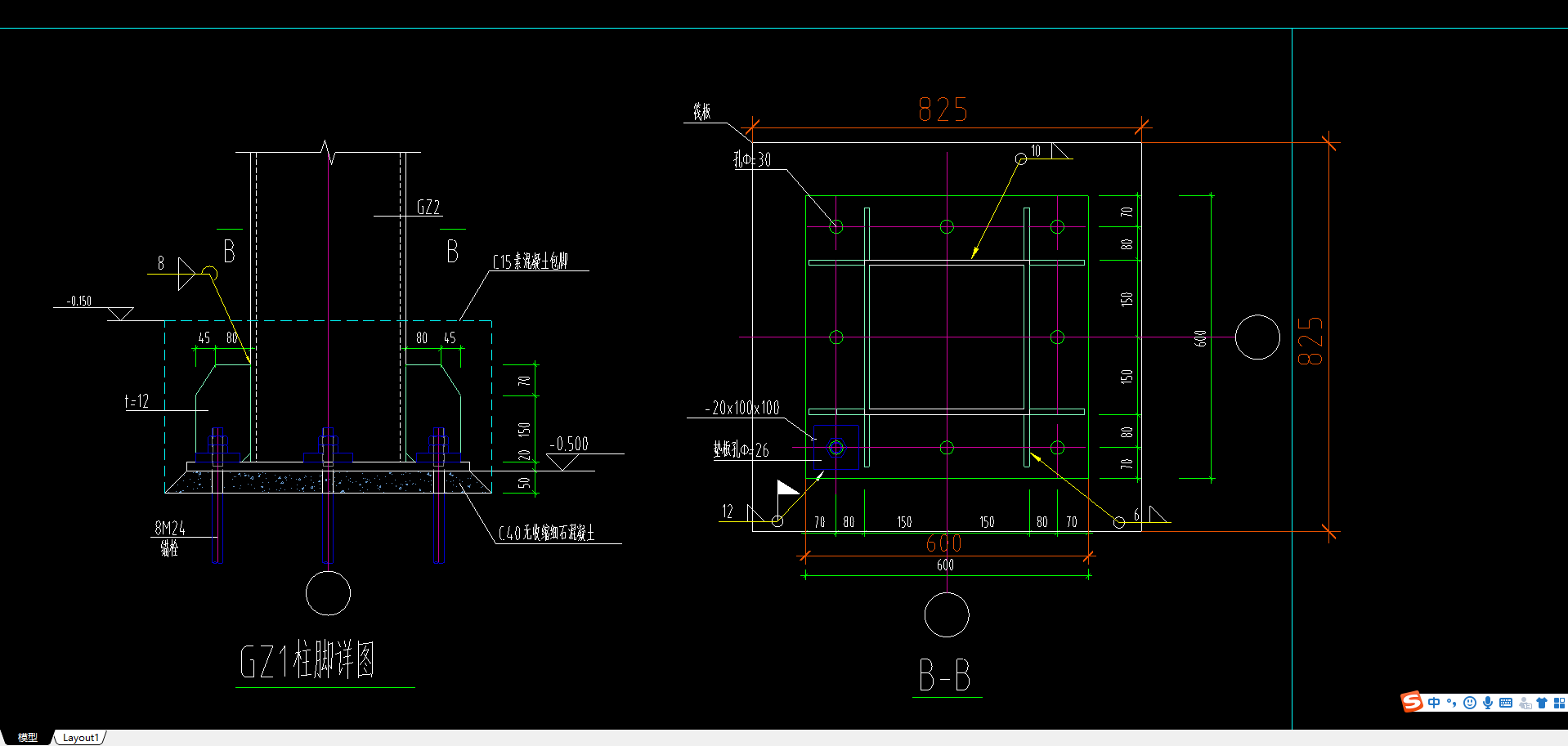Select the t=12 thickness note
Screen dimensions: 1568x746
click(x=137, y=401)
